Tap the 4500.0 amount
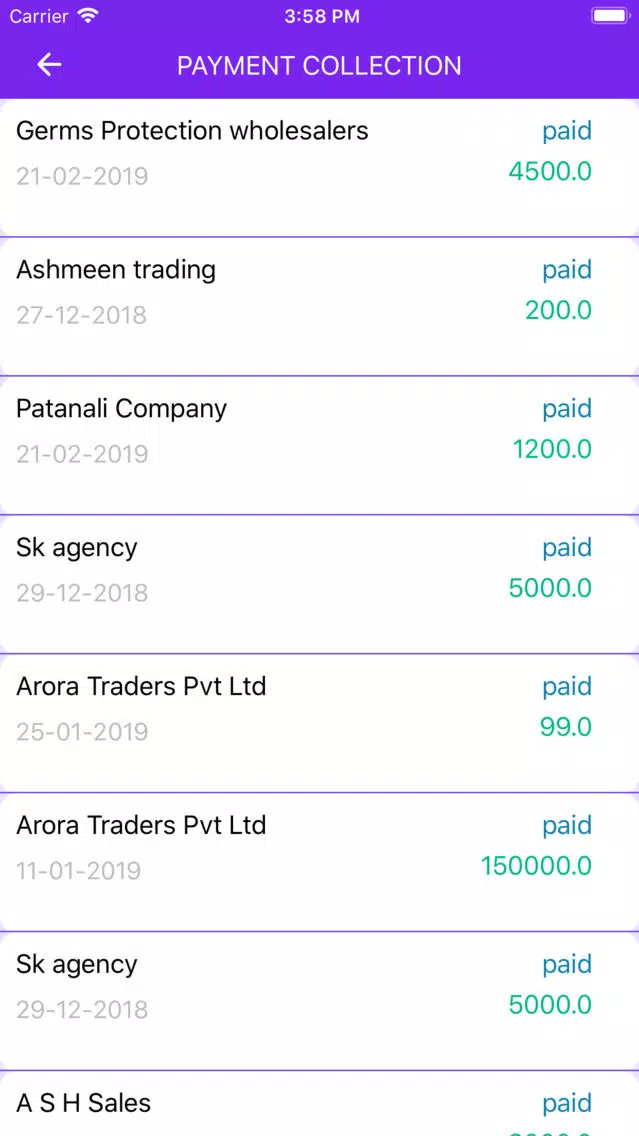 point(550,172)
